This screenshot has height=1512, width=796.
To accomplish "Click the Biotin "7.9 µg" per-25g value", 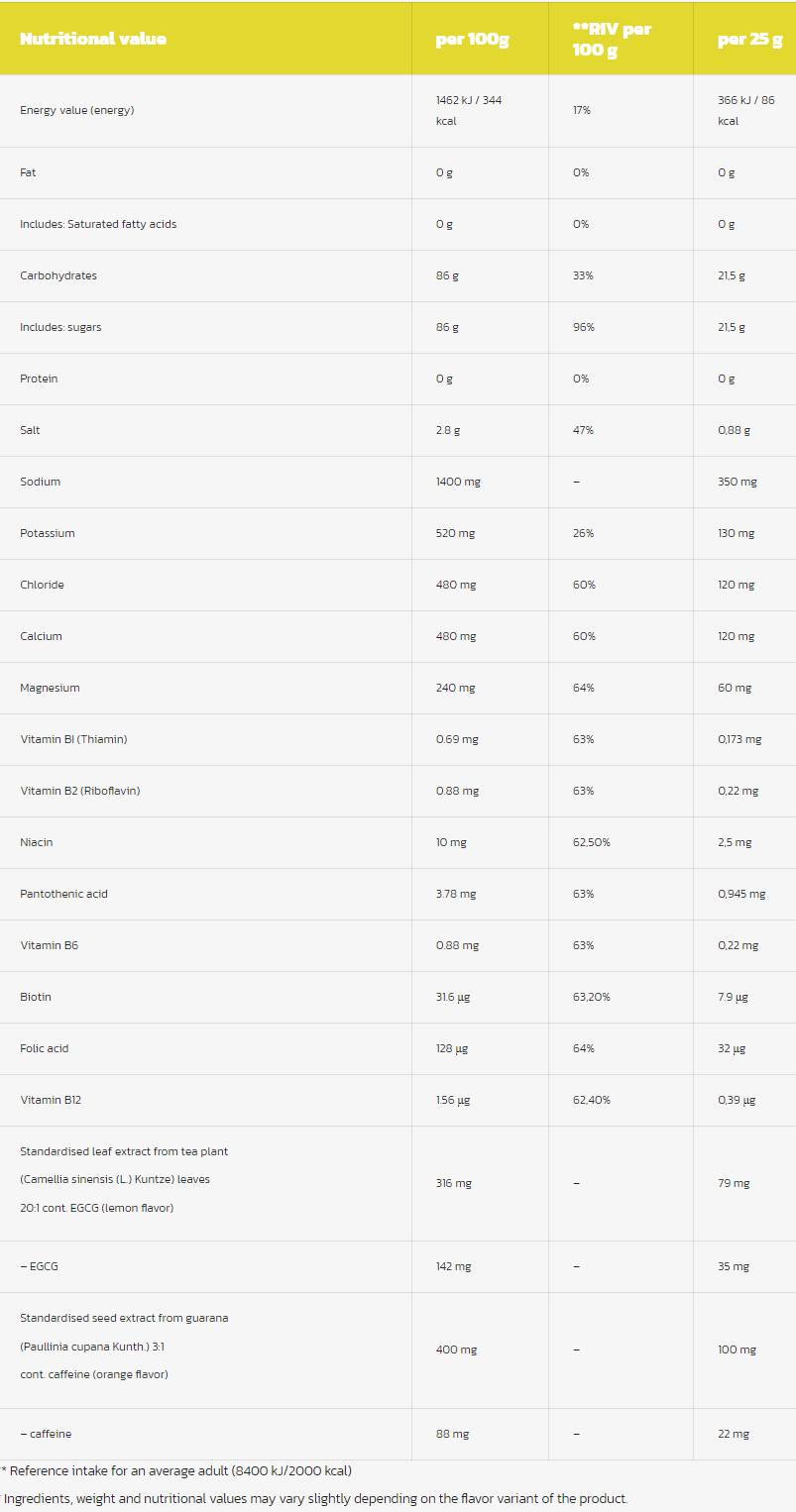I will (733, 997).
